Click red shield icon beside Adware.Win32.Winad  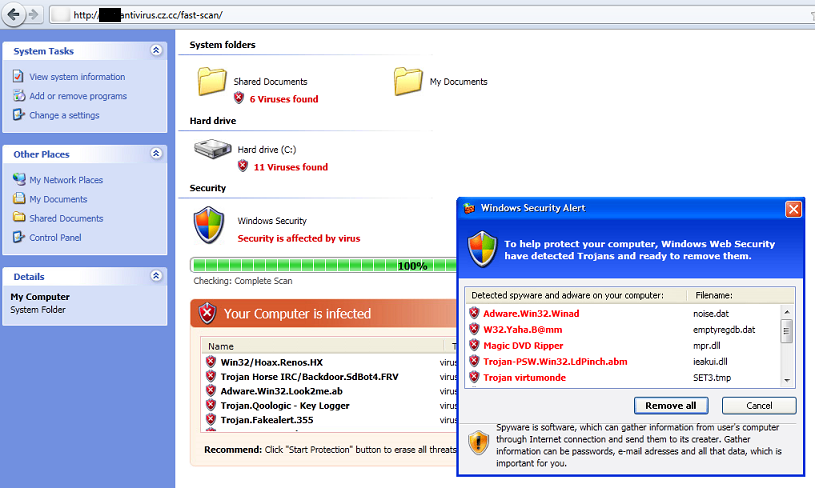(474, 313)
